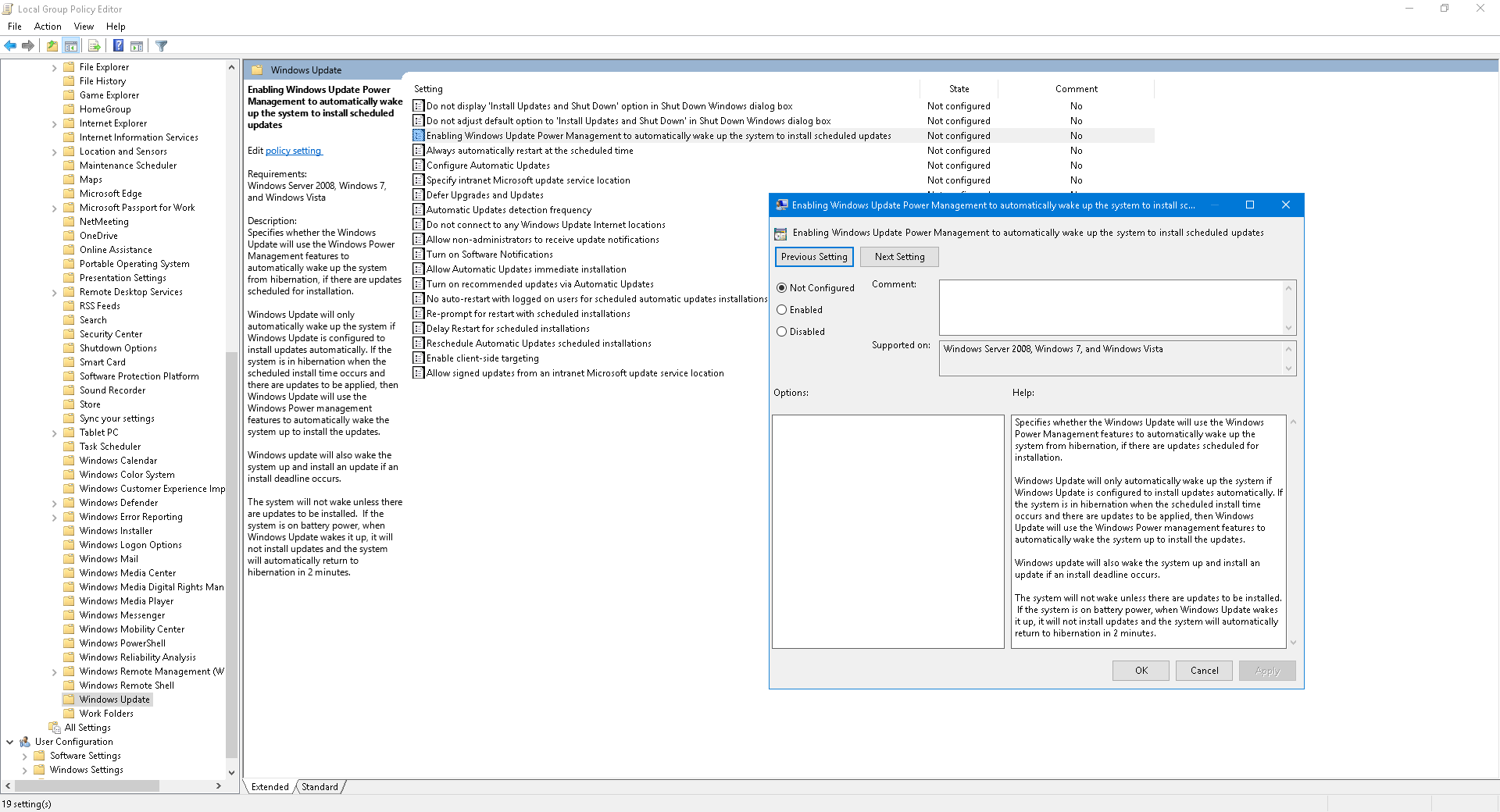
Task: Select the Not Configured radio button
Action: 781,288
